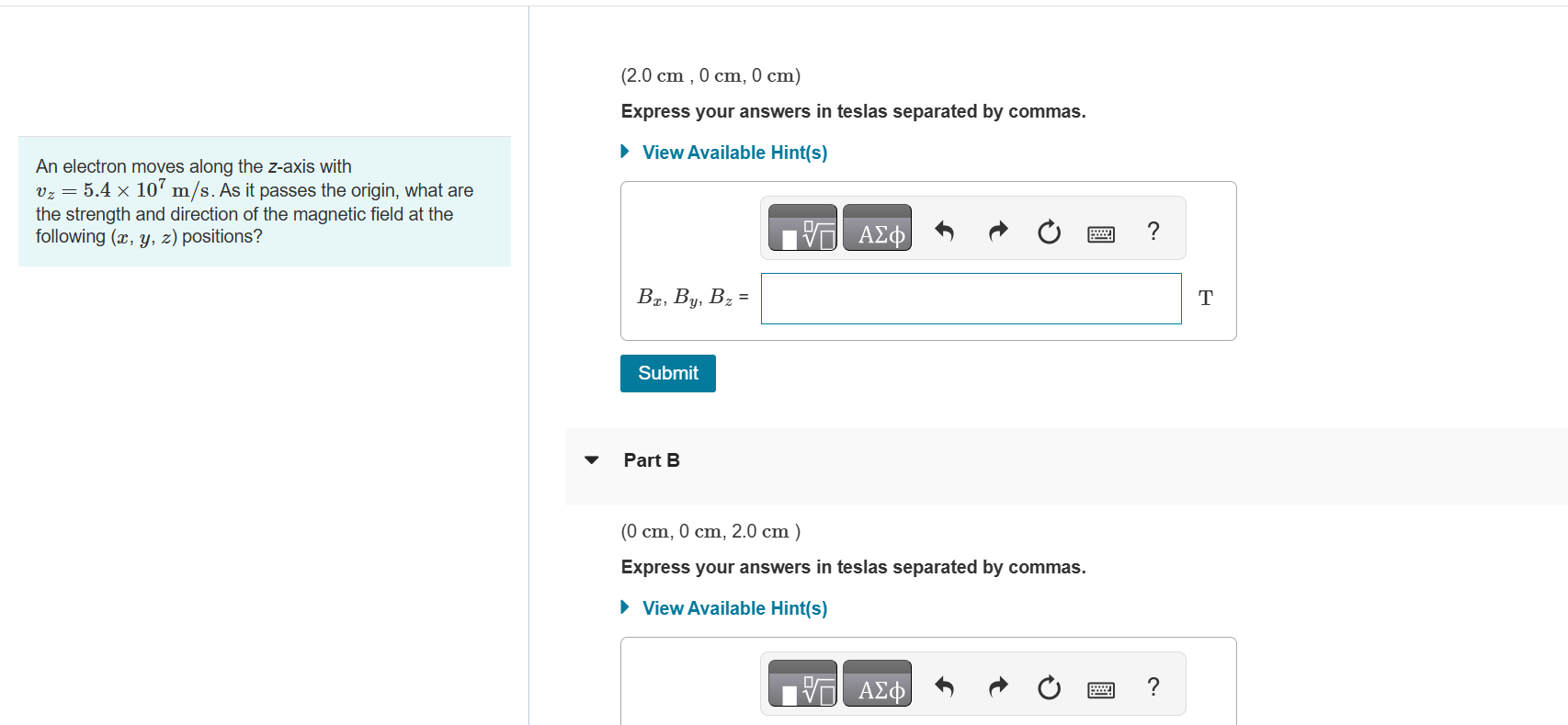The width and height of the screenshot is (1568, 725).
Task: Show keyboard shortcuts in Part A toolbar
Action: click(x=1101, y=233)
